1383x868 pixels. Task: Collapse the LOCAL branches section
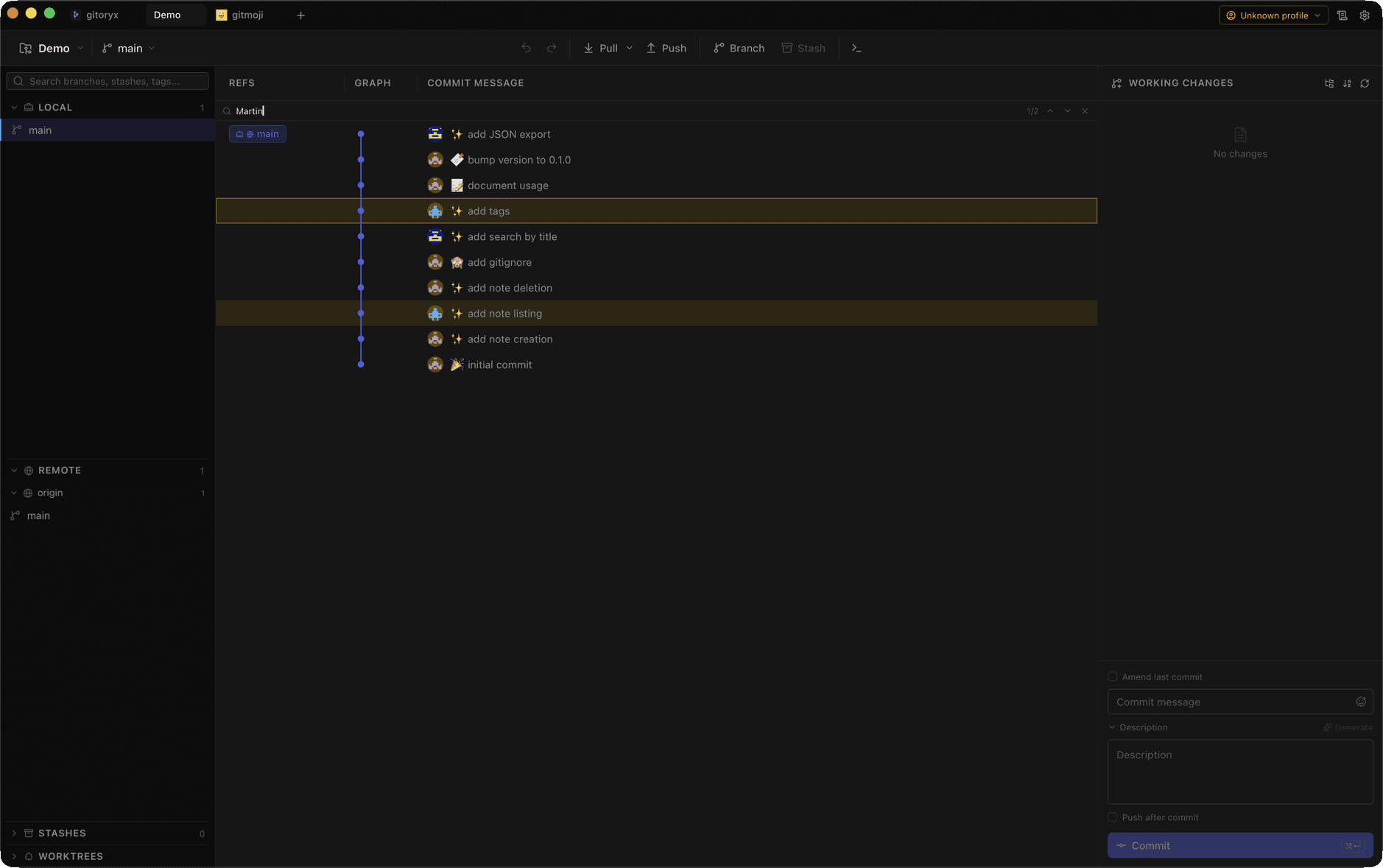pos(14,107)
